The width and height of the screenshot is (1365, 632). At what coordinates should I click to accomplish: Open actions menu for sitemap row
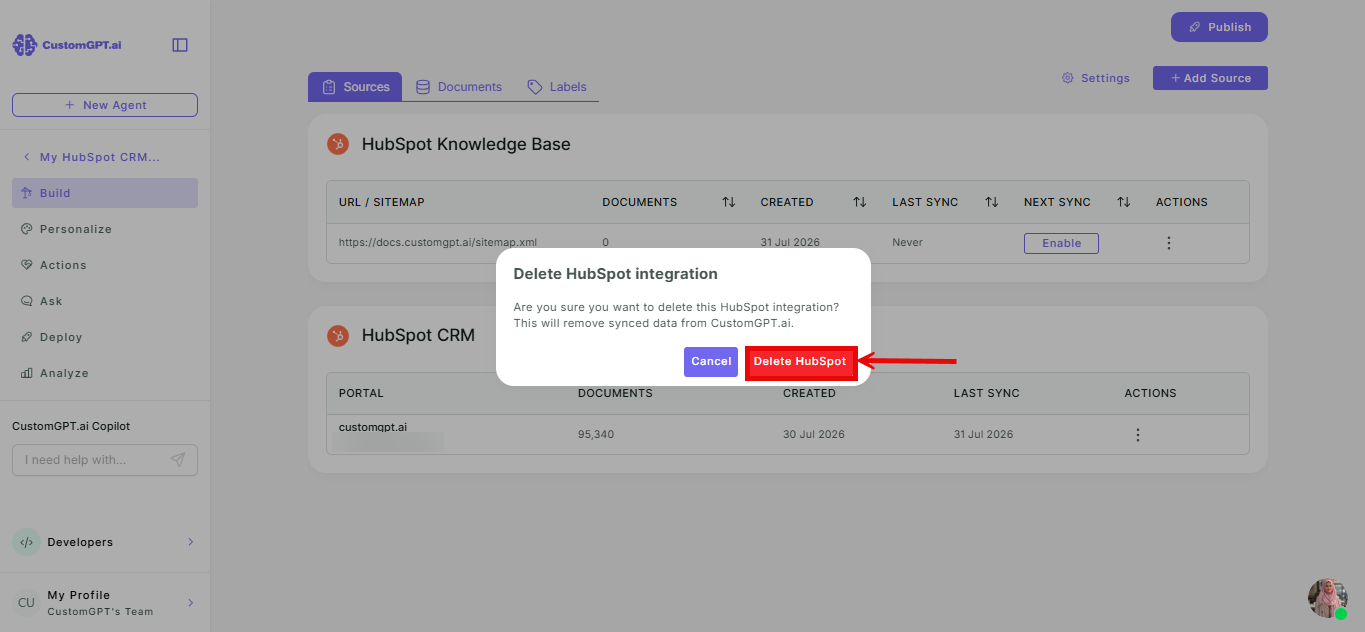click(1168, 243)
